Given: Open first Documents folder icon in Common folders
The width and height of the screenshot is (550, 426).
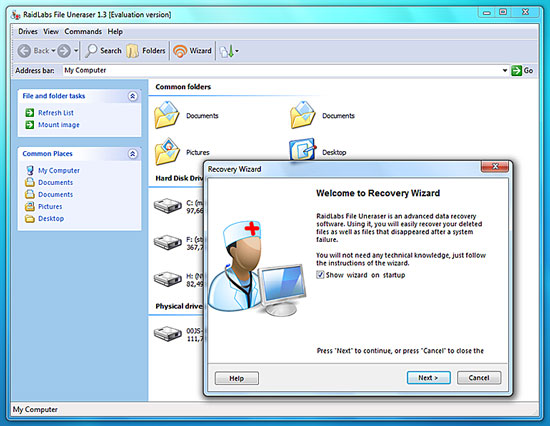Looking at the screenshot, I should click(x=167, y=115).
